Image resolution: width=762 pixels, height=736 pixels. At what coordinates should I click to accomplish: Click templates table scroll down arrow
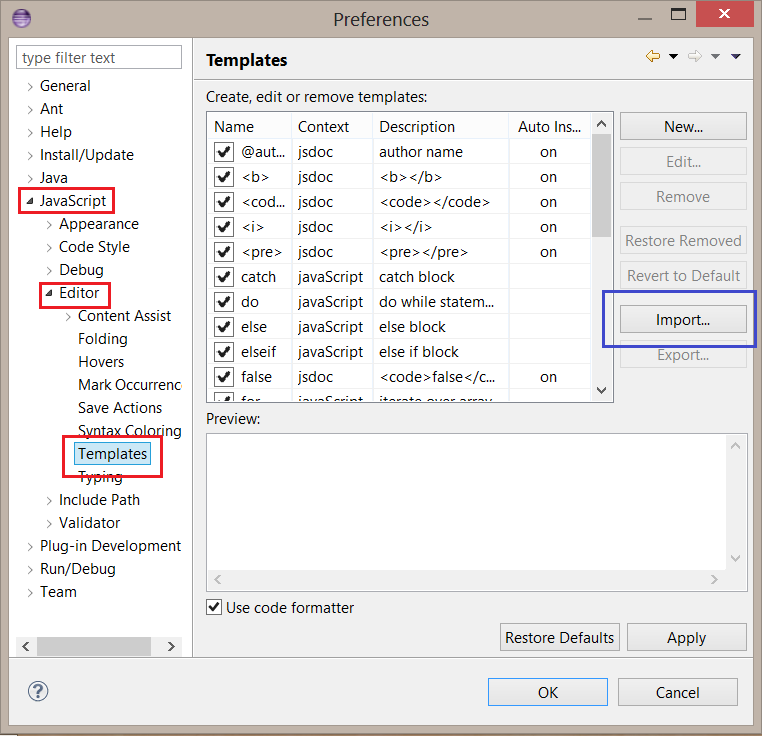point(601,390)
